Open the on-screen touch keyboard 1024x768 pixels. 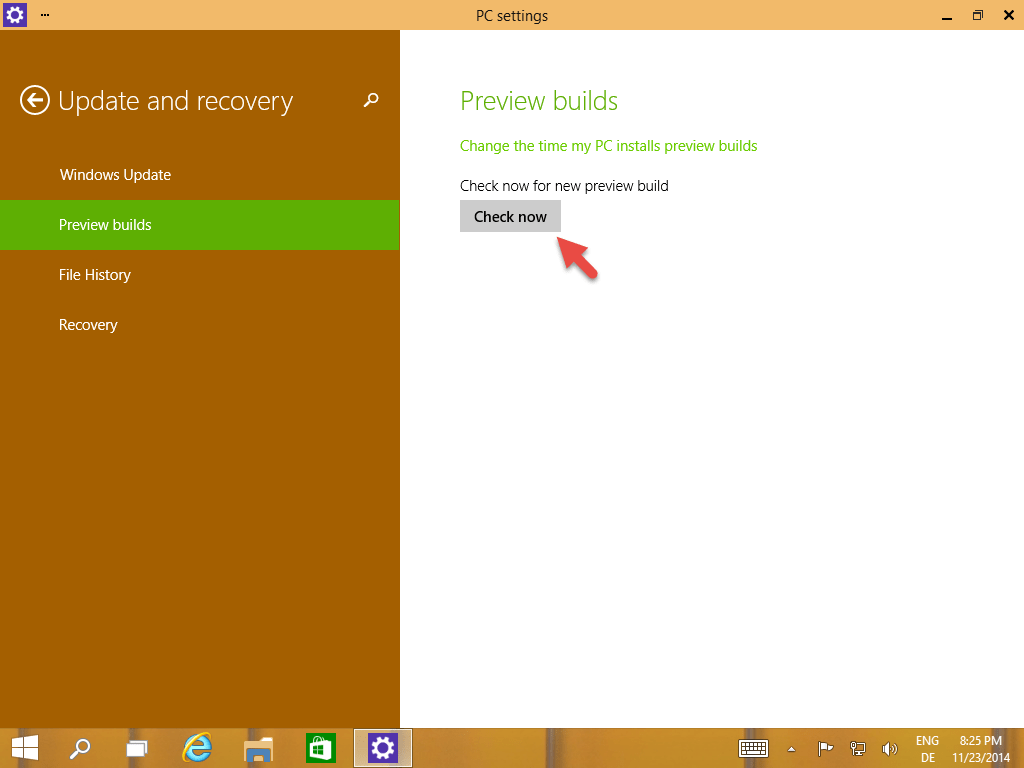pos(753,748)
